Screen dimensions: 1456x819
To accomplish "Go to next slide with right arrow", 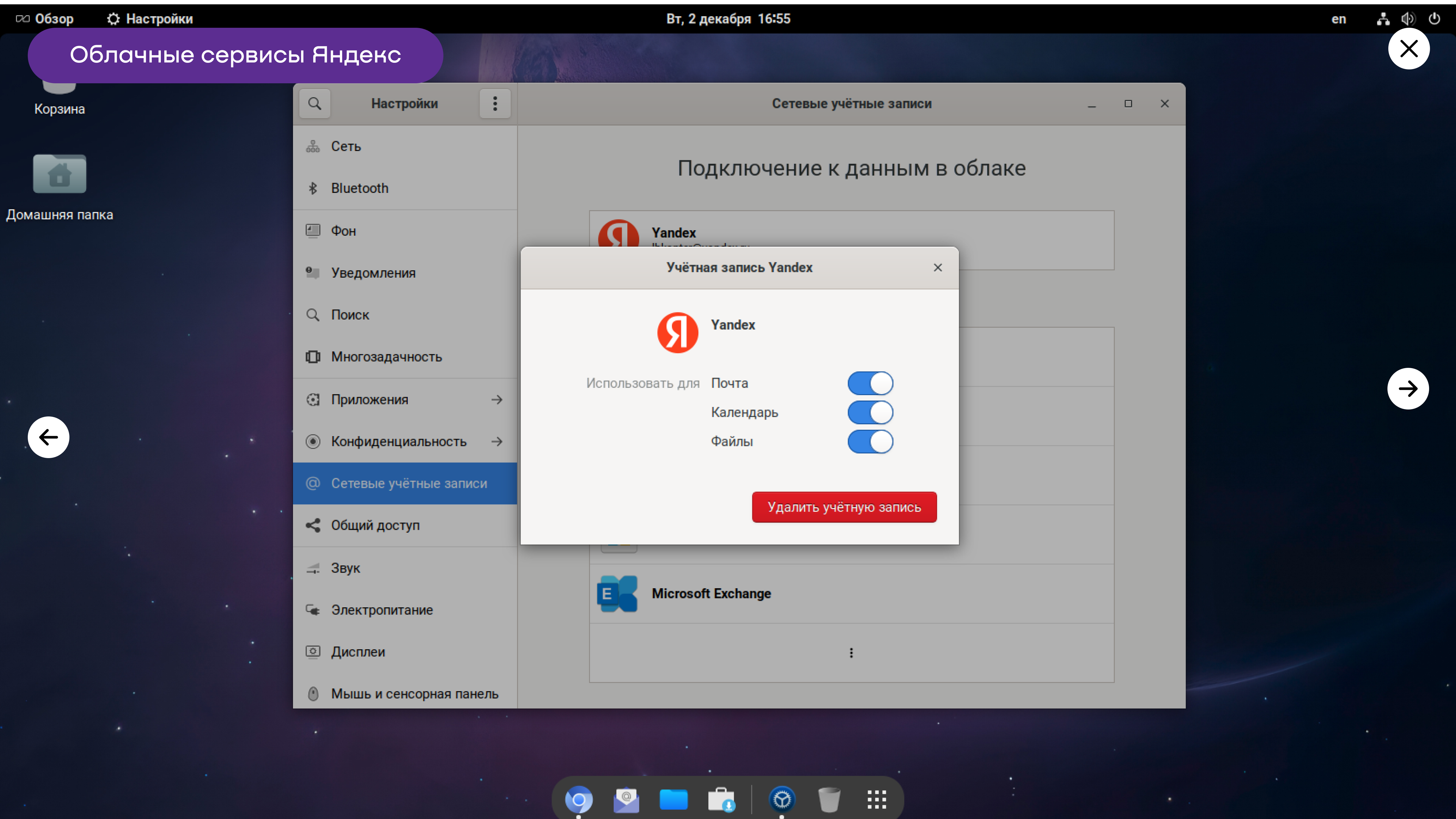I will [1407, 388].
